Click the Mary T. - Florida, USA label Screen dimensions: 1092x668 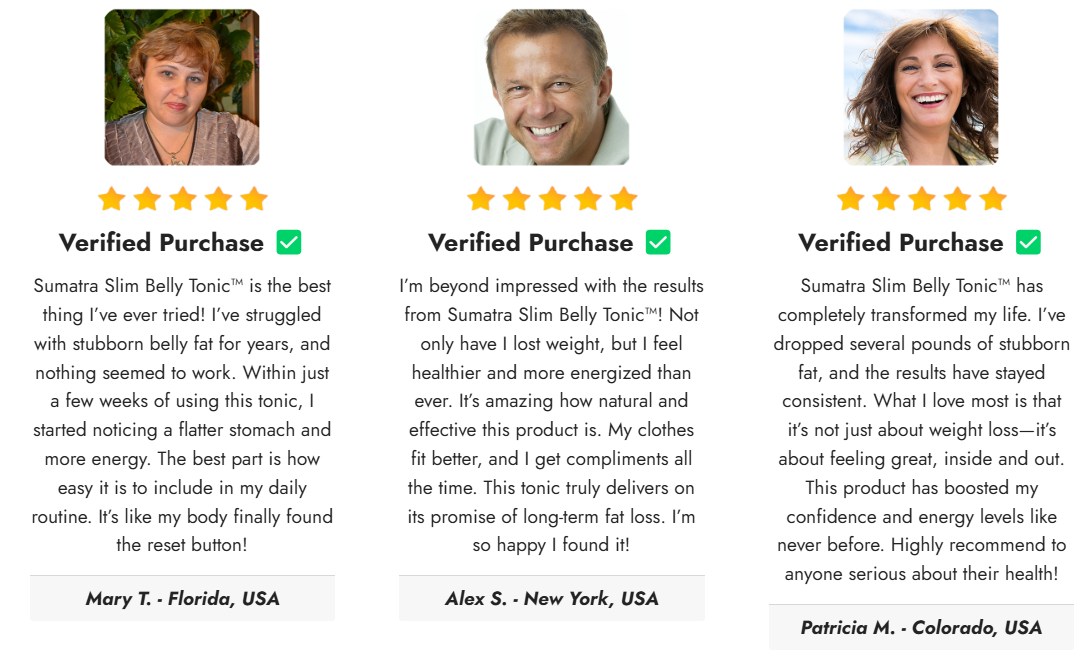tap(182, 598)
